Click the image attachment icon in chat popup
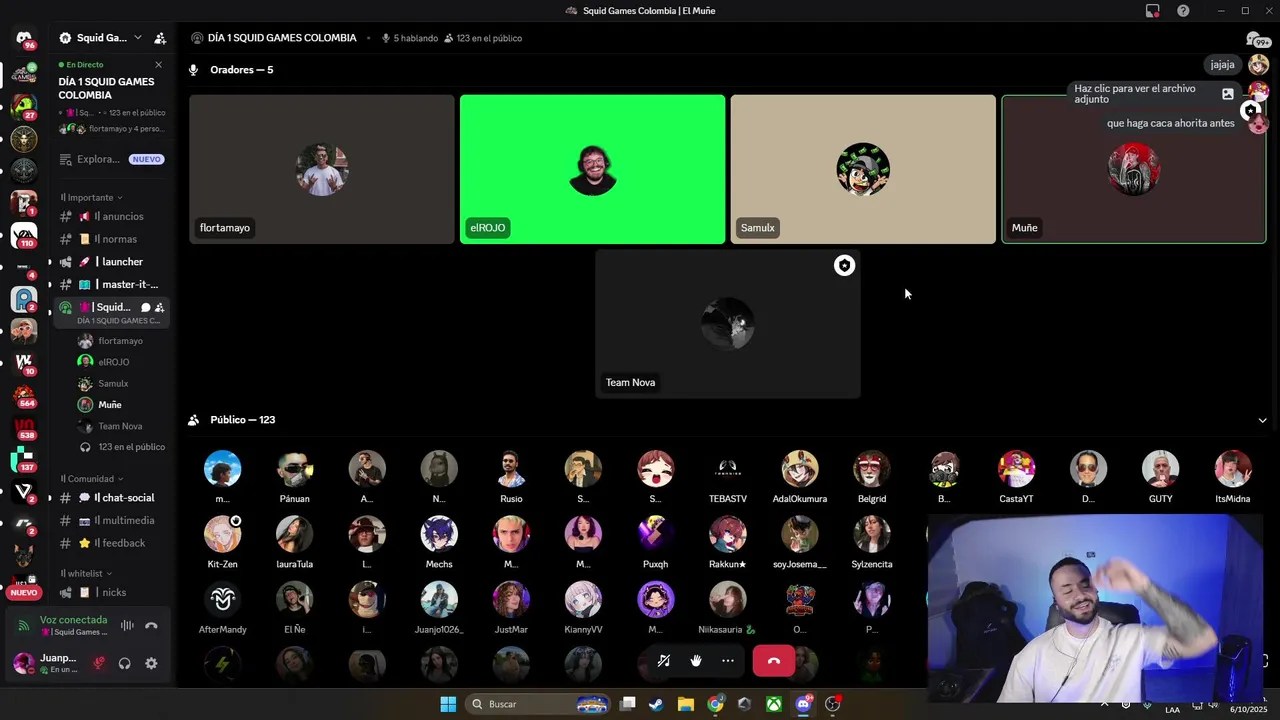This screenshot has width=1280, height=720. [x=1228, y=94]
